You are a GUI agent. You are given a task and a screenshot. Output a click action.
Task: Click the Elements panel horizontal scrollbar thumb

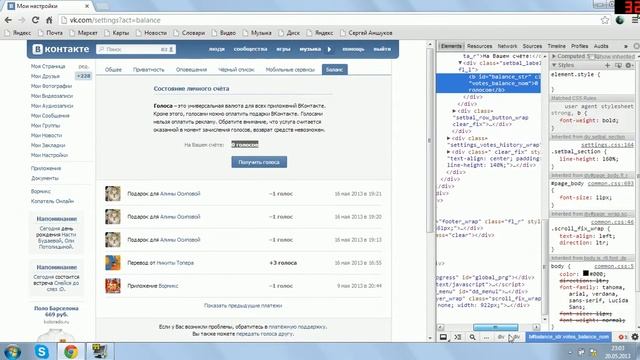tap(496, 327)
